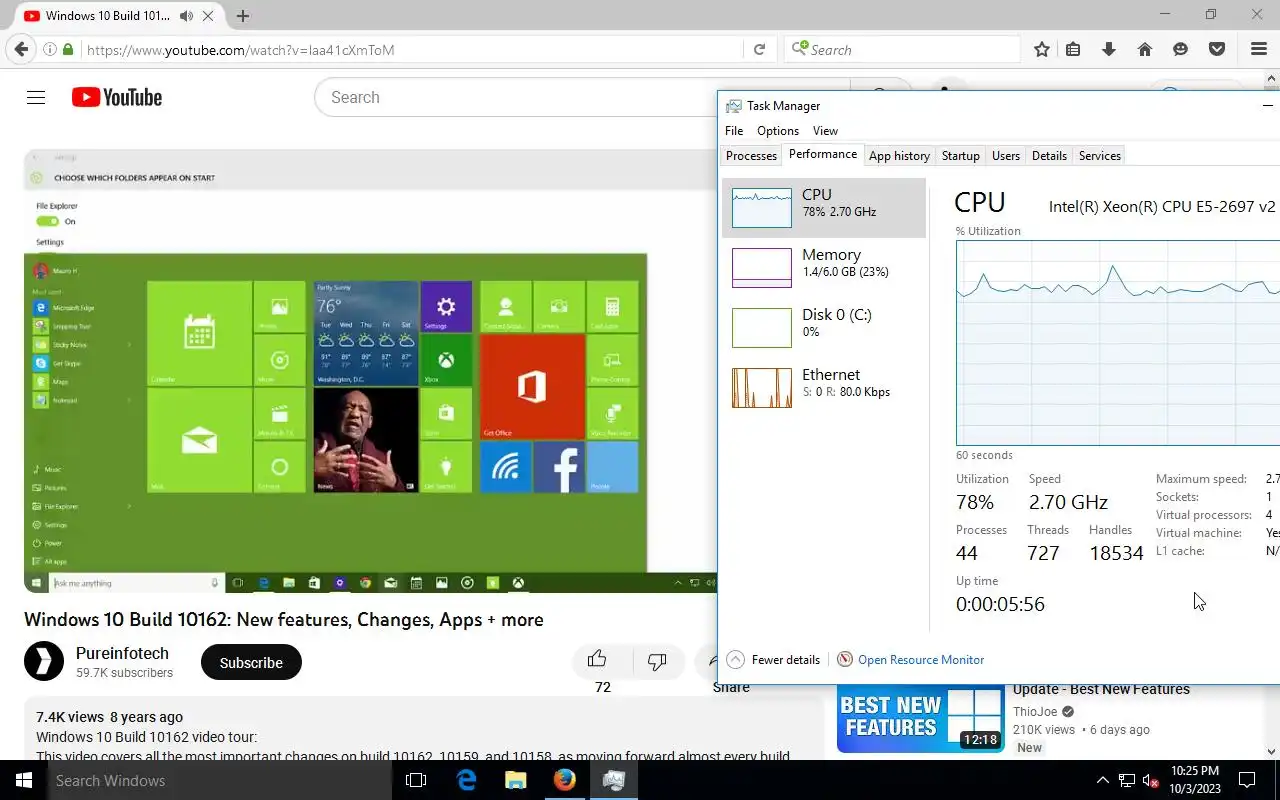
Task: Go to the YouTube home logo
Action: click(x=117, y=97)
